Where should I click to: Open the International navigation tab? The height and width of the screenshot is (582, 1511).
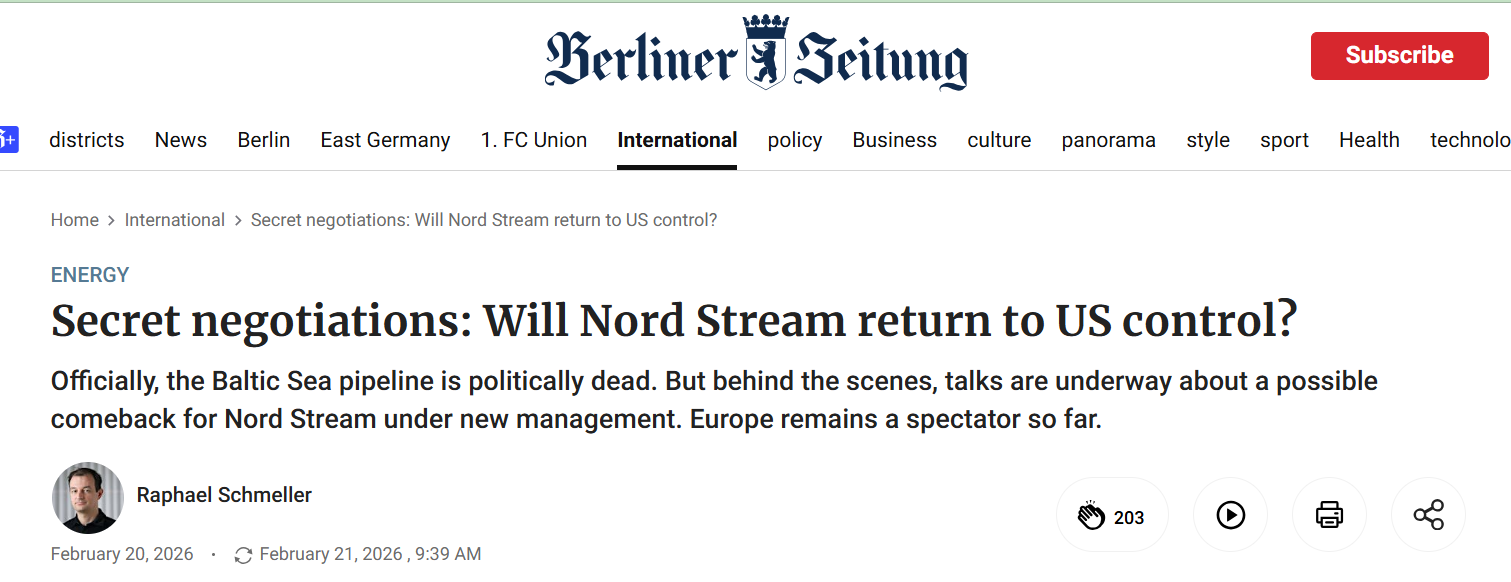pyautogui.click(x=677, y=140)
